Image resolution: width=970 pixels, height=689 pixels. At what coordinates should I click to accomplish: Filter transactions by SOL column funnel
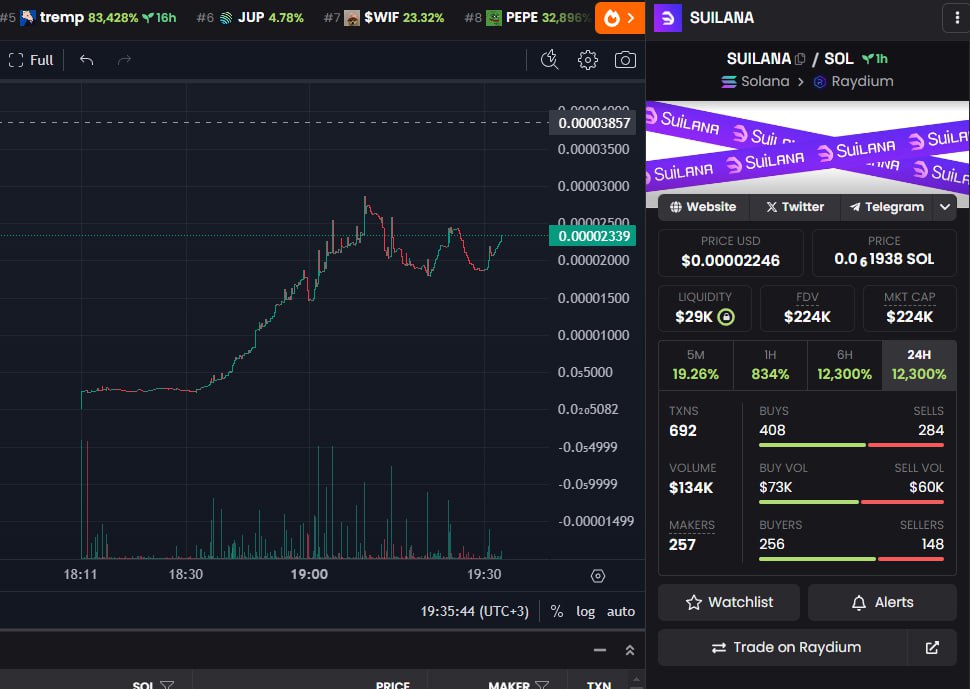point(167,685)
